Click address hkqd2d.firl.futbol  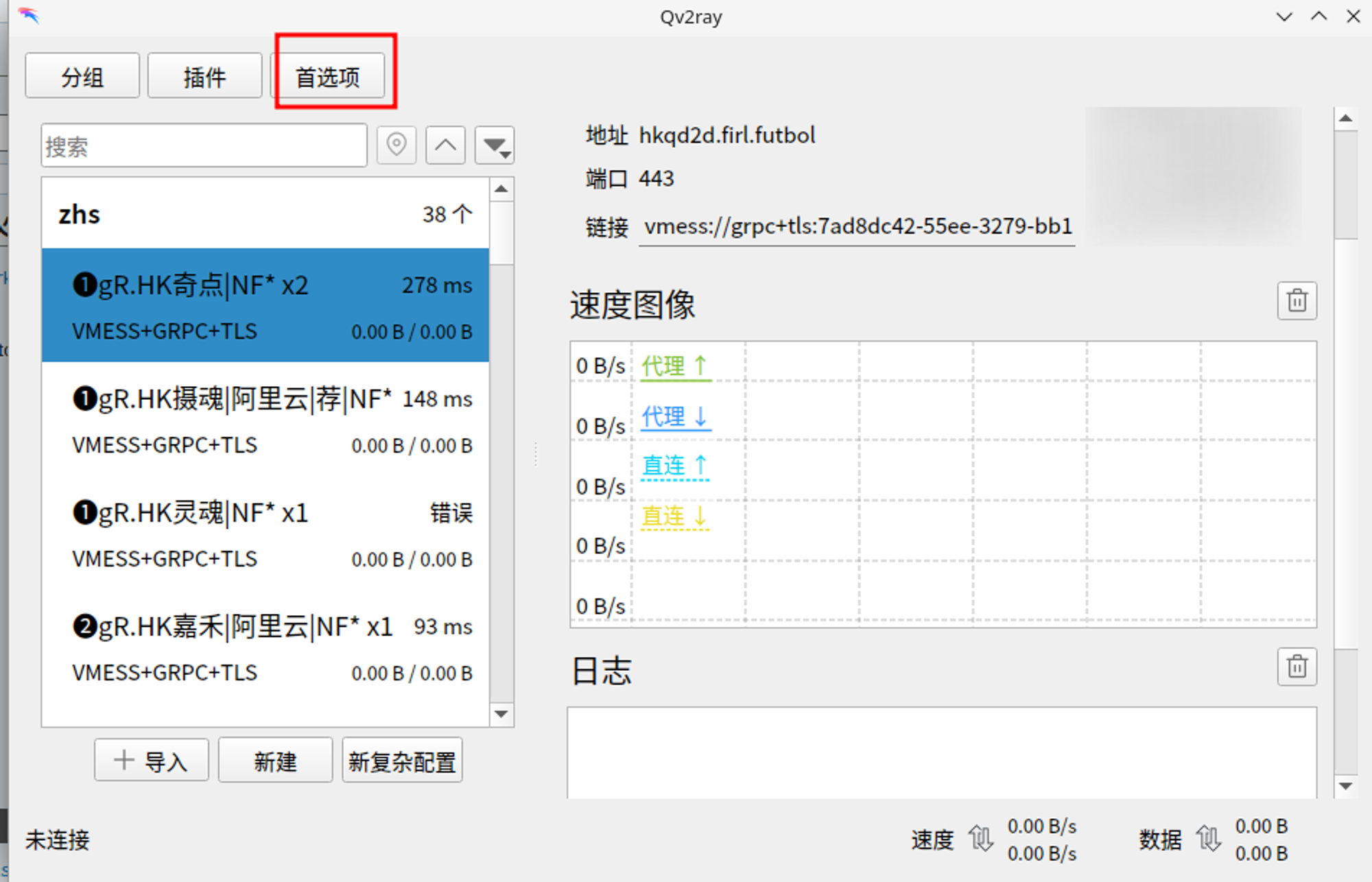[x=726, y=135]
